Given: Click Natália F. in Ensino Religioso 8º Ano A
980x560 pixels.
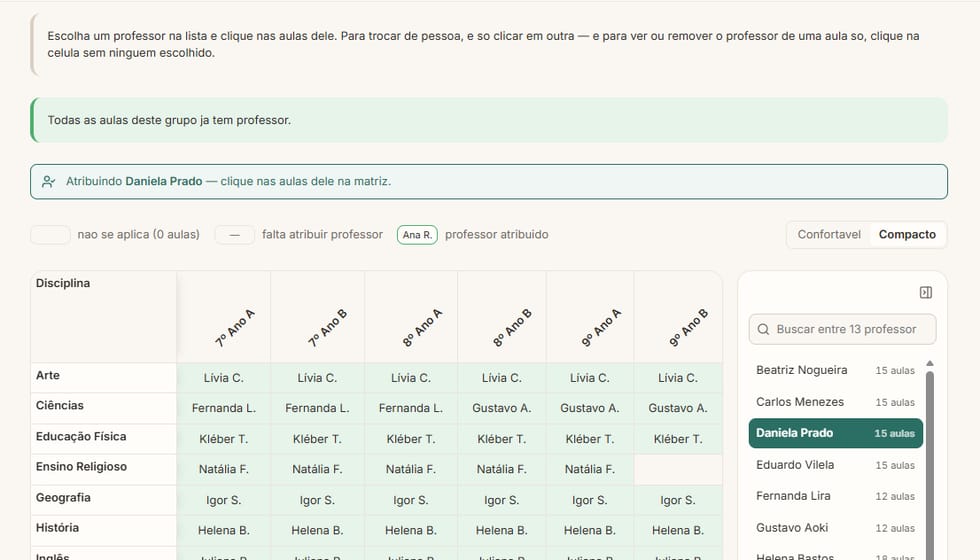Looking at the screenshot, I should [x=411, y=469].
